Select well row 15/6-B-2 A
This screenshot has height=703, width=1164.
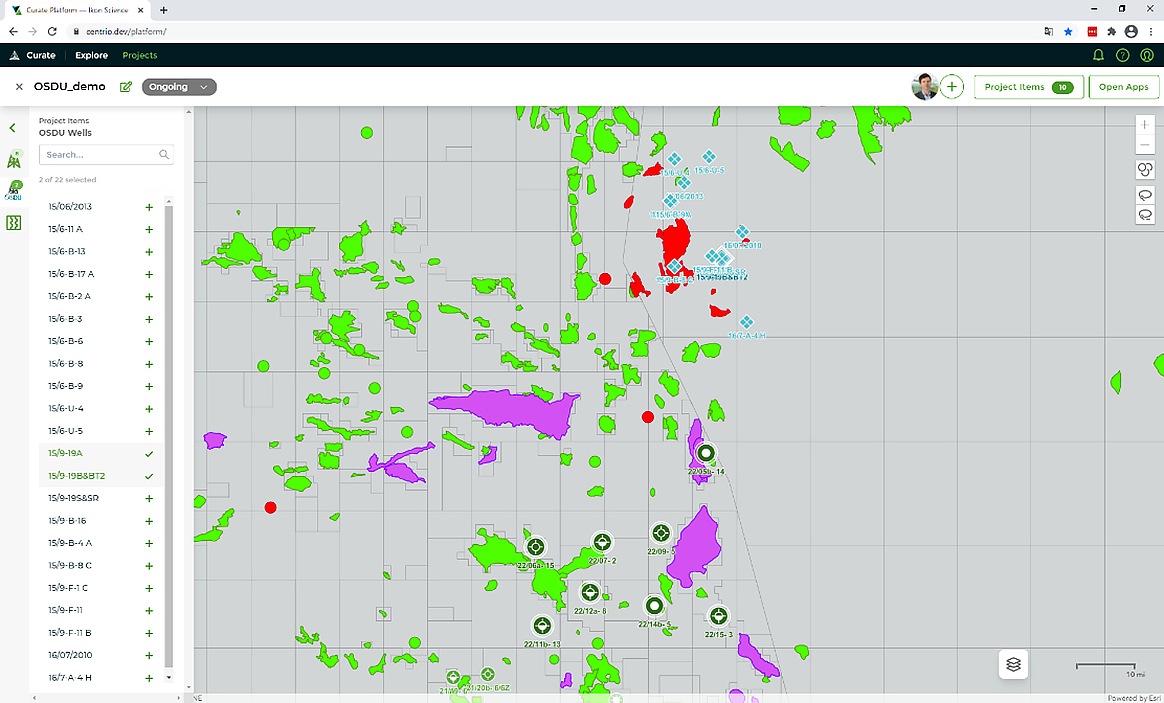point(100,296)
